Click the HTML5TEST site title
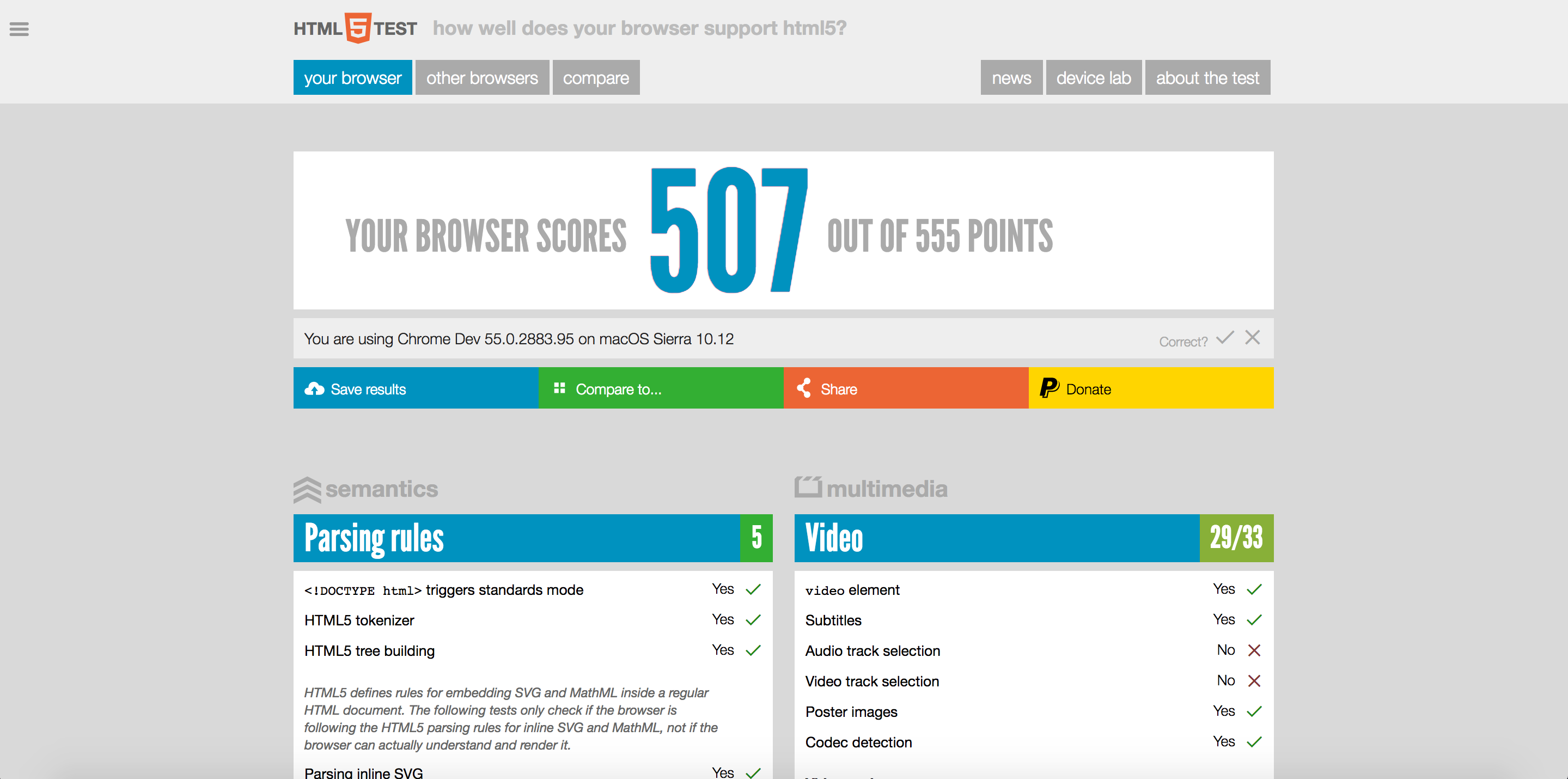Image resolution: width=1568 pixels, height=779 pixels. 356,28
